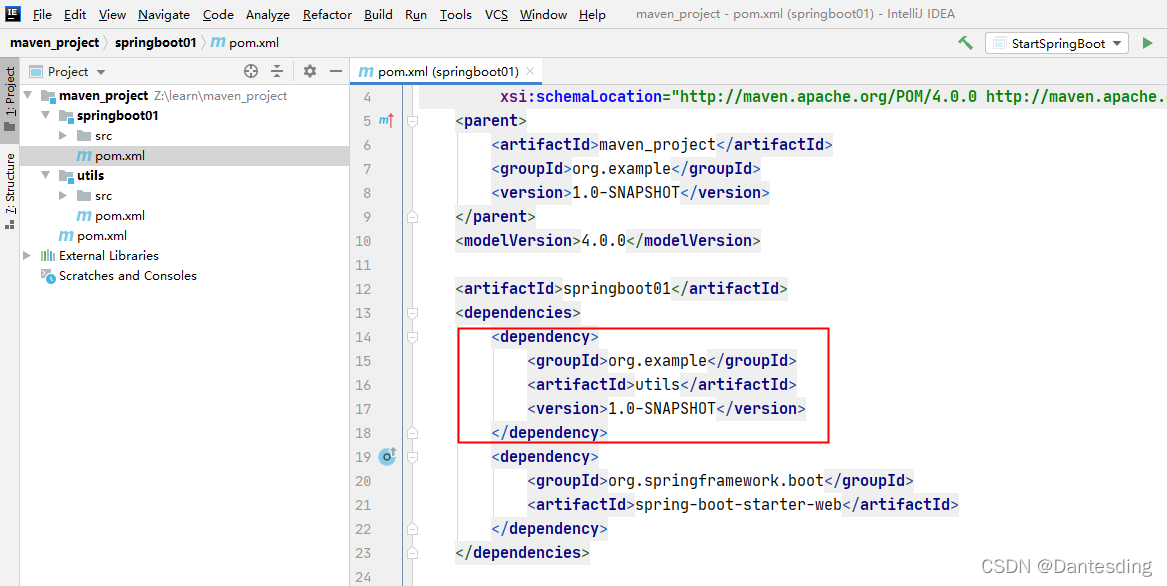The width and height of the screenshot is (1167, 586).
Task: Click the utils artifactId value on line 16
Action: tap(657, 385)
